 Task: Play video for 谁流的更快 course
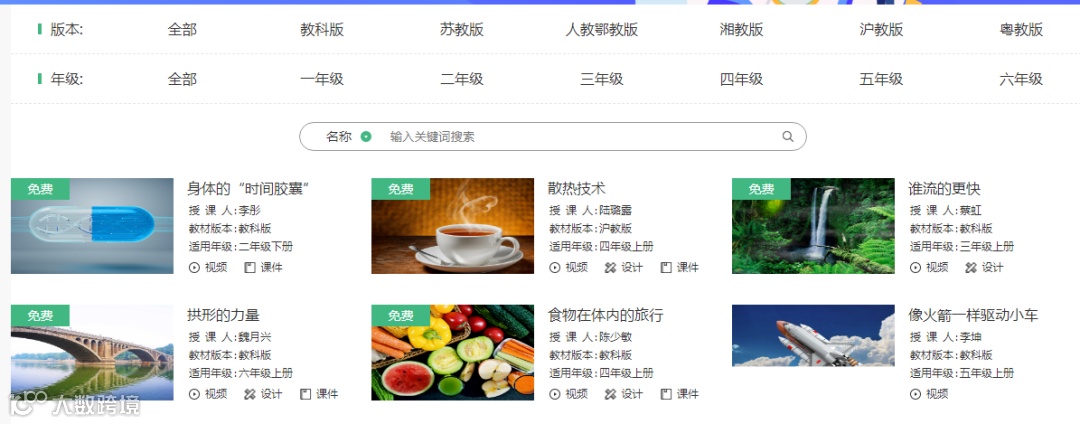point(929,267)
